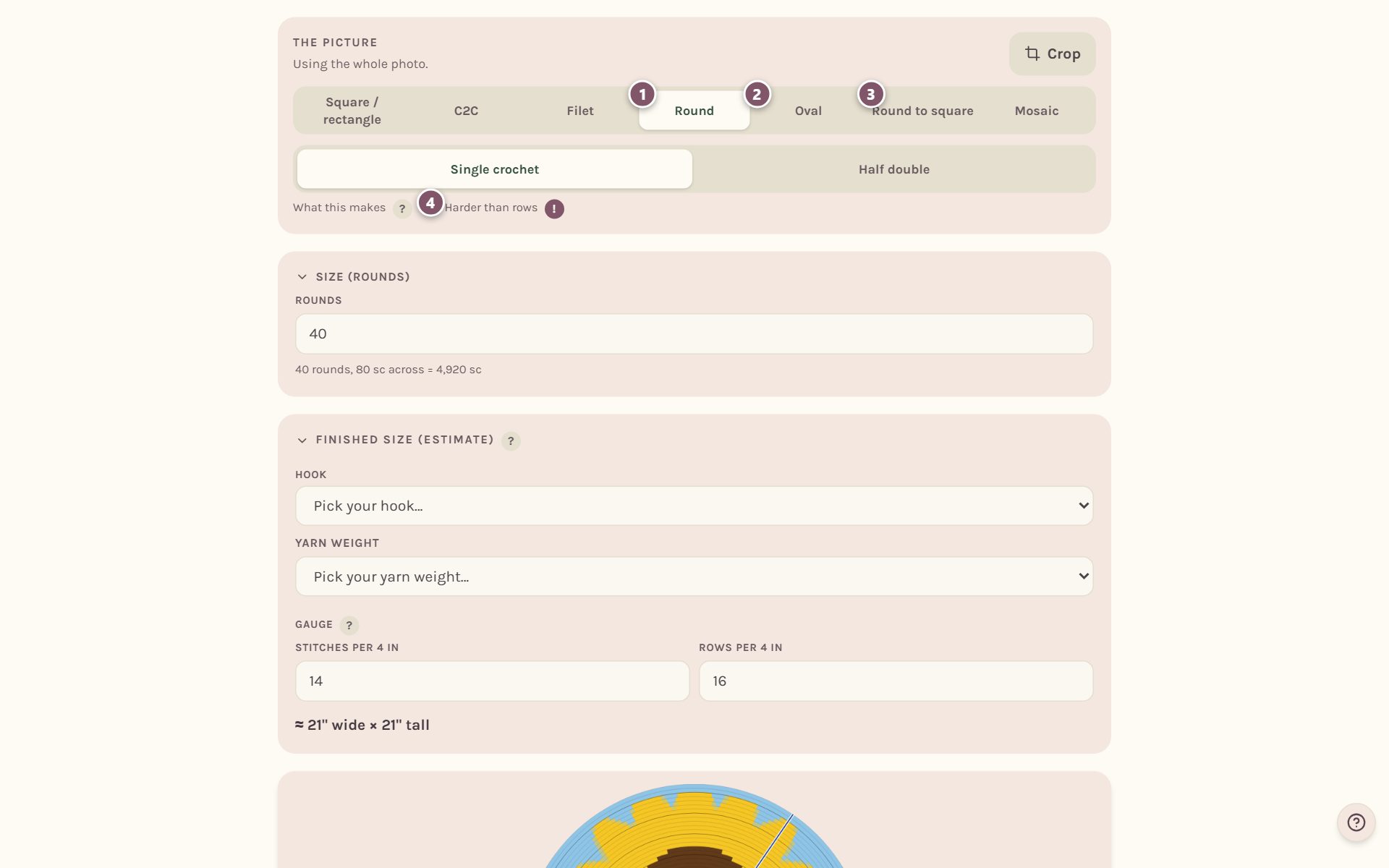Collapse the Finished Size section chevron

(x=302, y=441)
